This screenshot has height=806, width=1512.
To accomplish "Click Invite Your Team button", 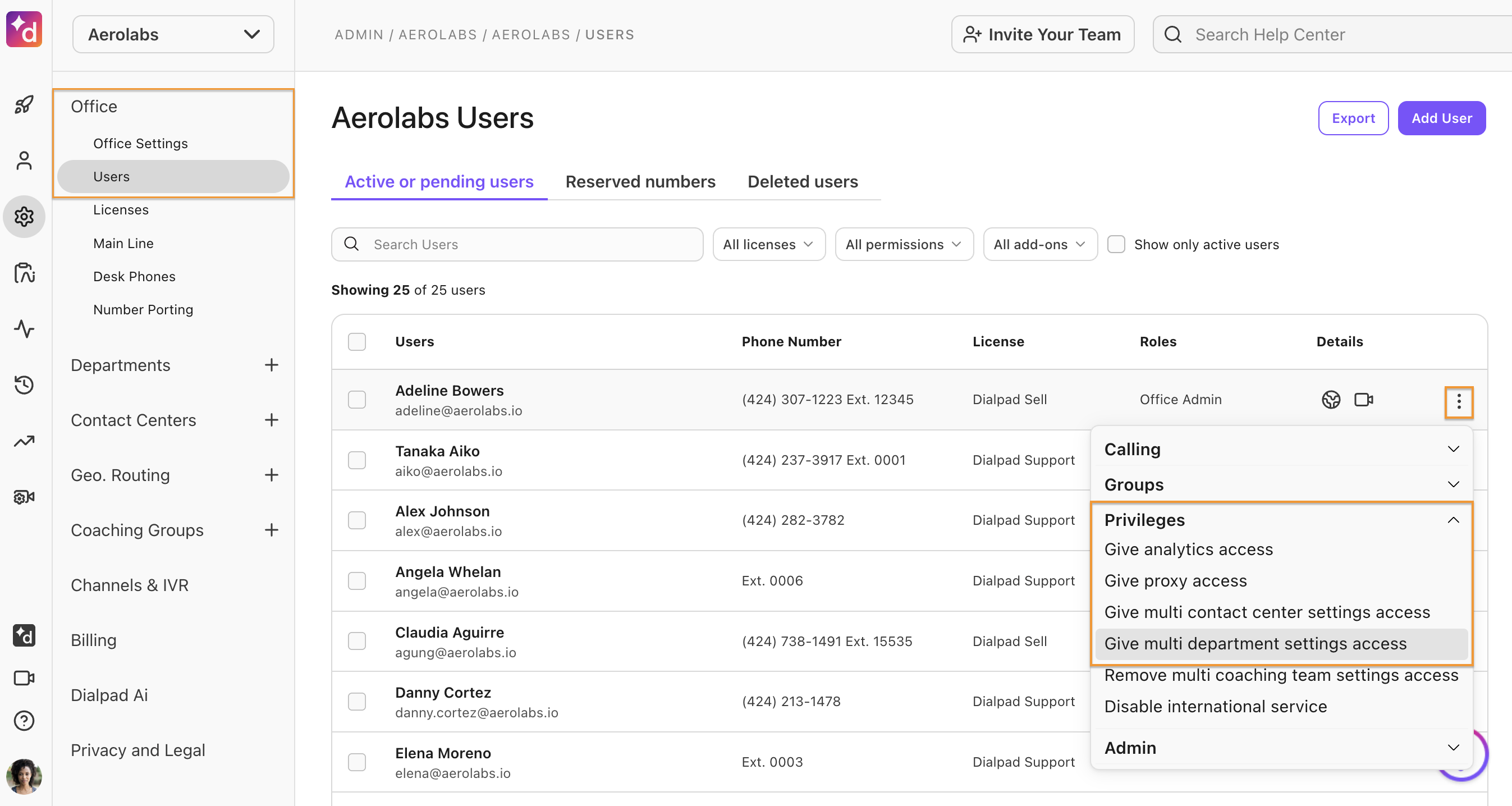I will click(1042, 35).
